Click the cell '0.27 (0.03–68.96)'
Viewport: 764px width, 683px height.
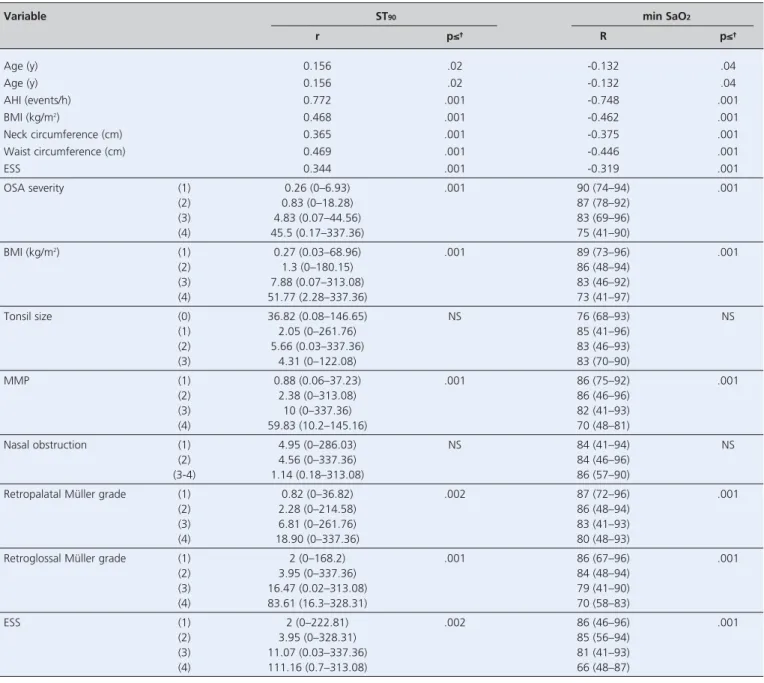(x=317, y=252)
